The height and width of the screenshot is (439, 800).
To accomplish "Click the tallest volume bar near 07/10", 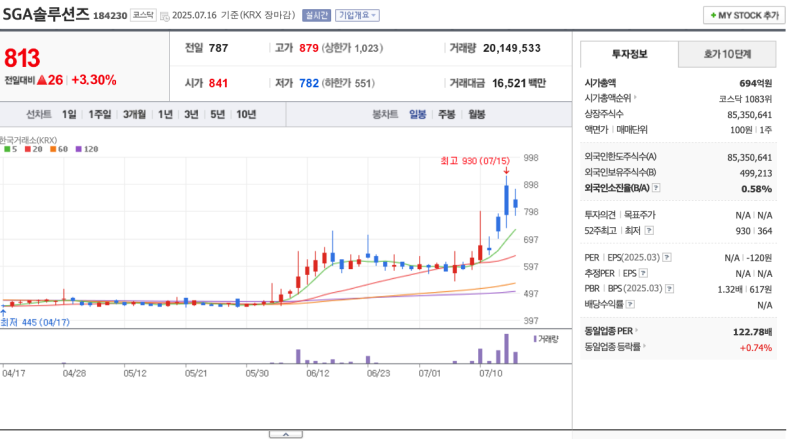I will click(x=506, y=349).
